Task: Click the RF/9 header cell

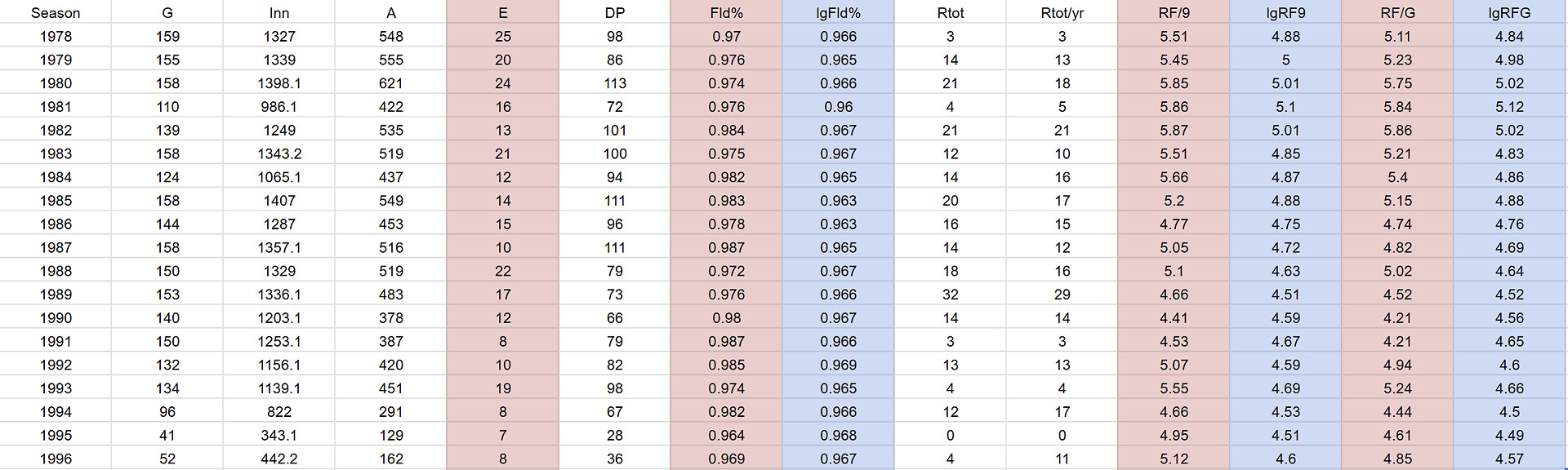Action: (1174, 13)
